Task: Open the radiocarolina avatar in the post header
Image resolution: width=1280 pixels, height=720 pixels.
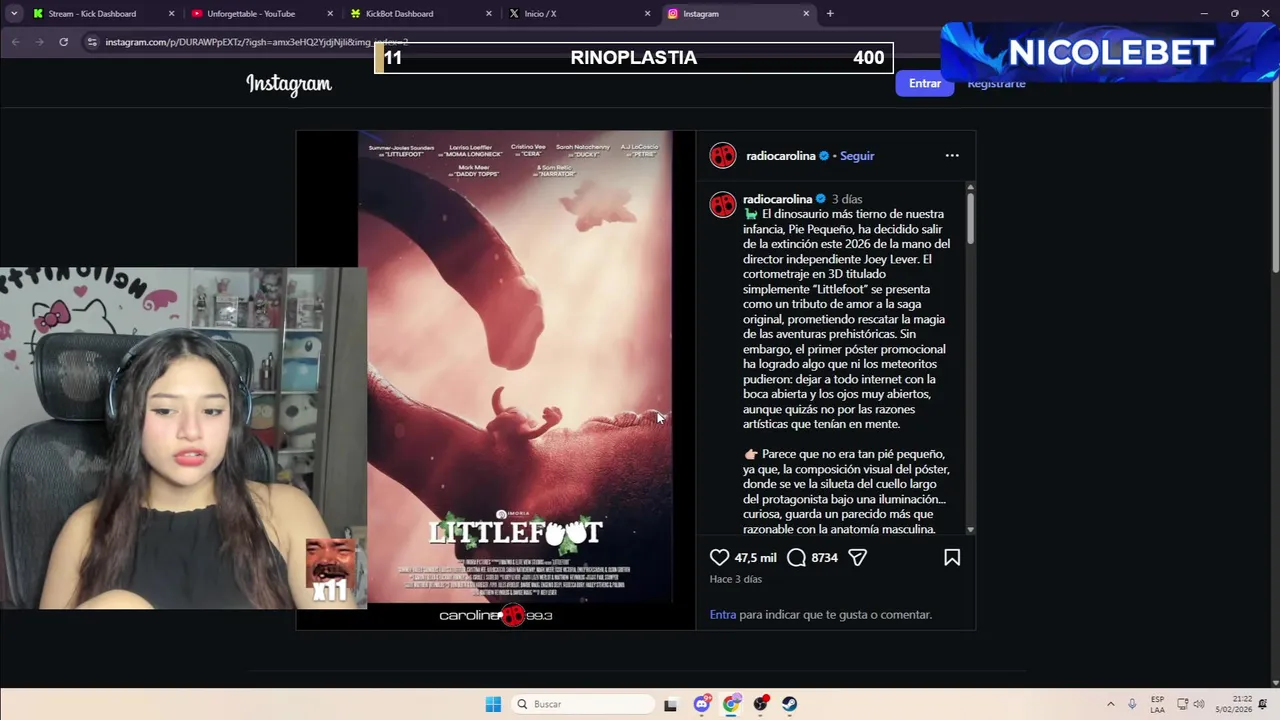Action: pos(723,156)
